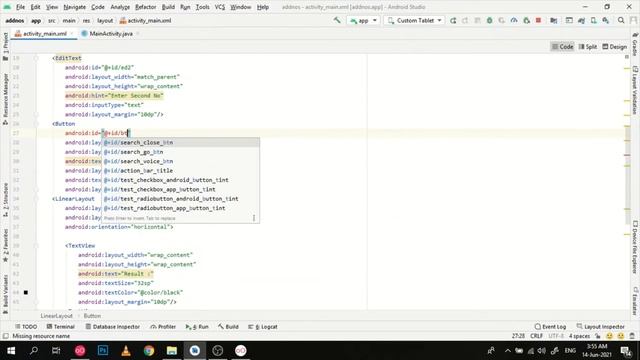Open Chrome from the Windows taskbar

point(149,351)
